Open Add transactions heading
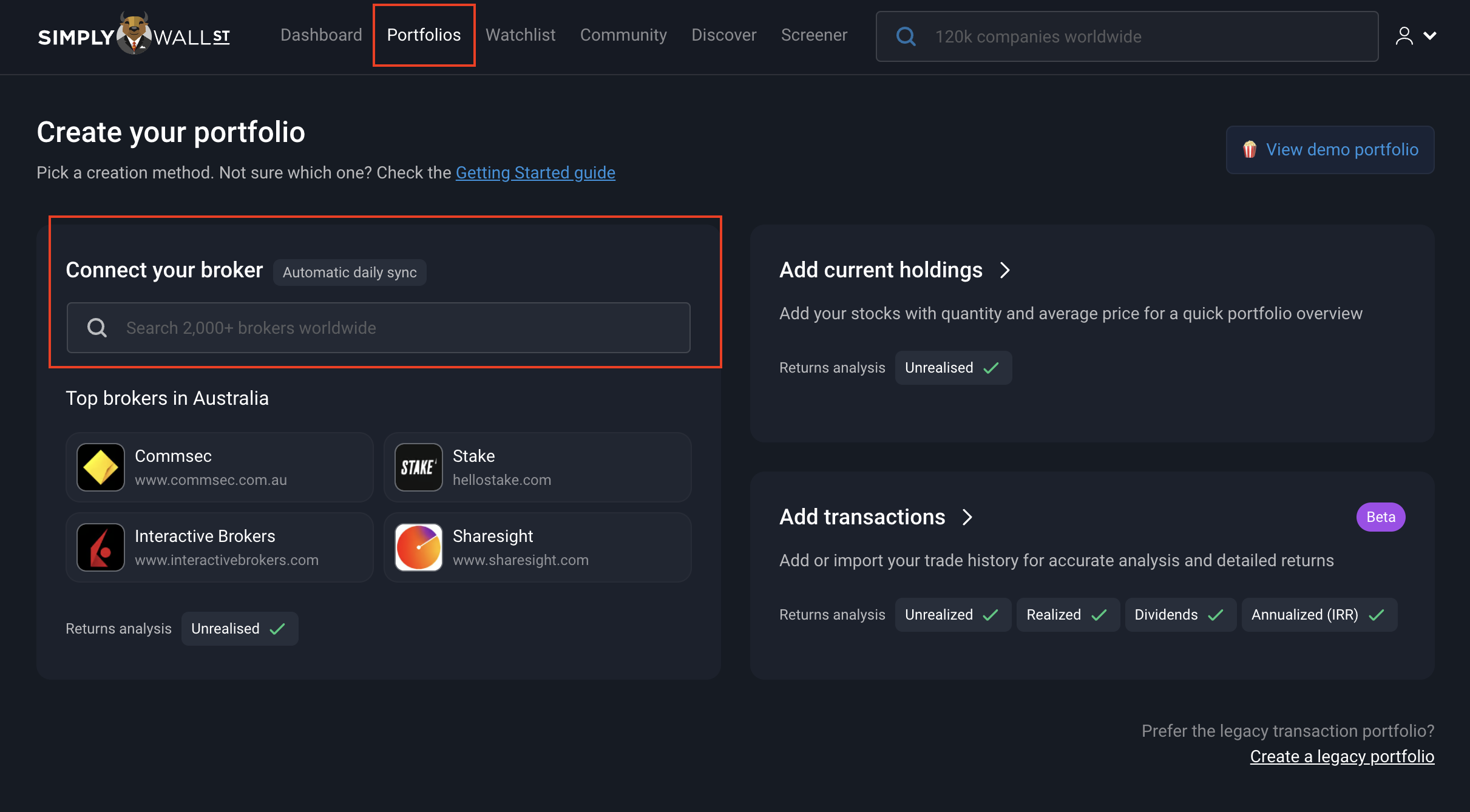1470x812 pixels. click(862, 517)
